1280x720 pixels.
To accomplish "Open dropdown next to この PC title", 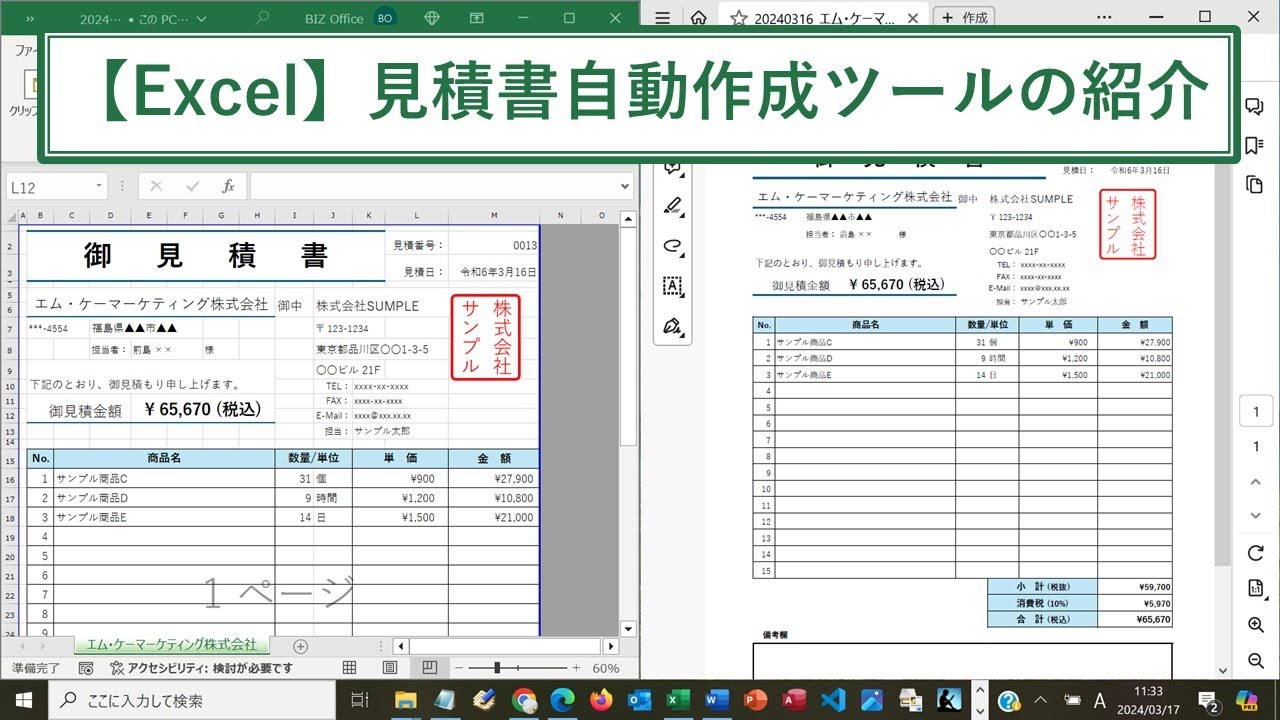I will pyautogui.click(x=203, y=18).
